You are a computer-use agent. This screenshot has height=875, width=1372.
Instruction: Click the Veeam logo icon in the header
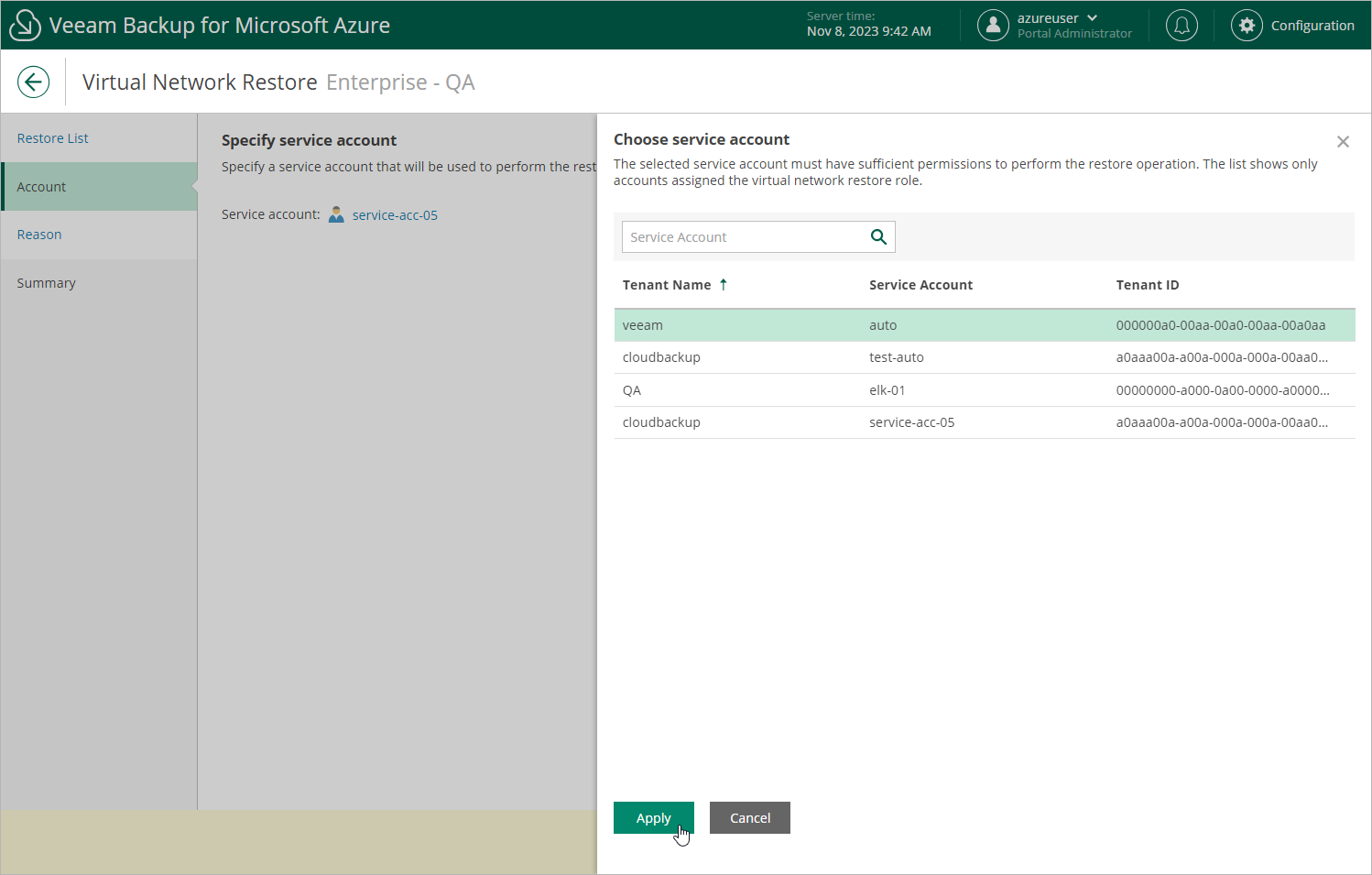pyautogui.click(x=25, y=26)
